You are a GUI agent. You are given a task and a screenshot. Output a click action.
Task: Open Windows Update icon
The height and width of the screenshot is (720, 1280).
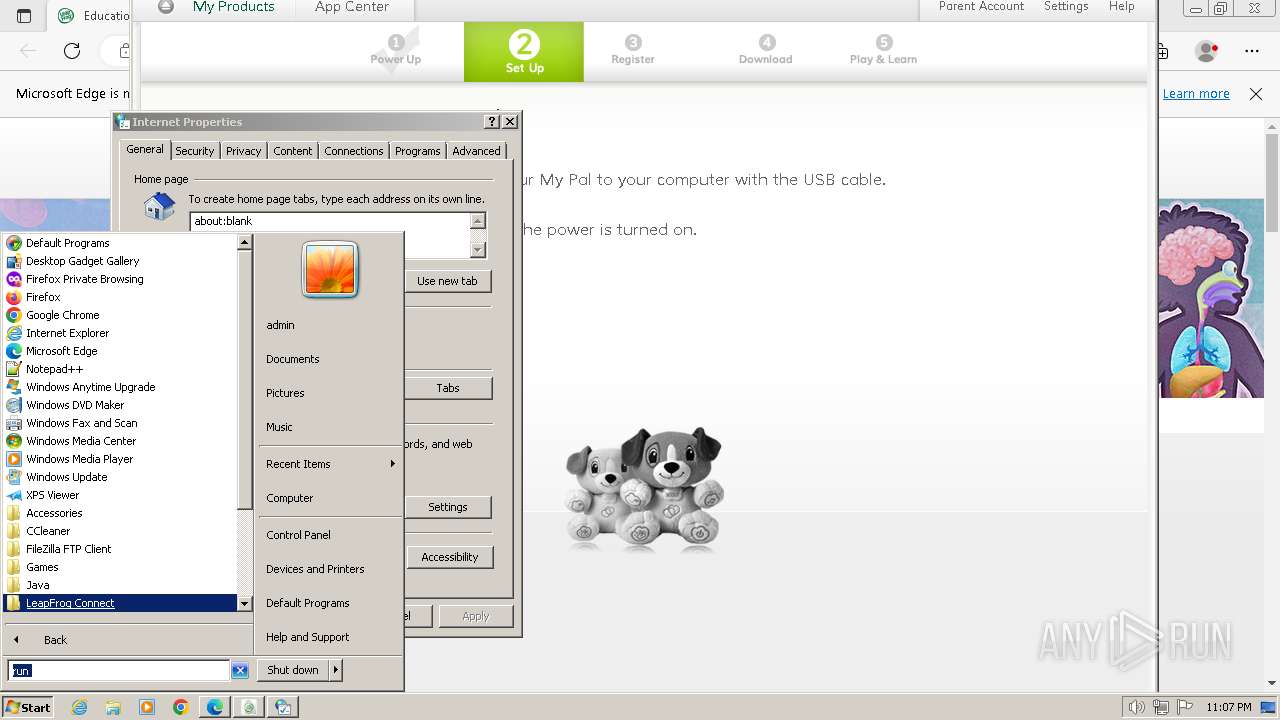(14, 477)
